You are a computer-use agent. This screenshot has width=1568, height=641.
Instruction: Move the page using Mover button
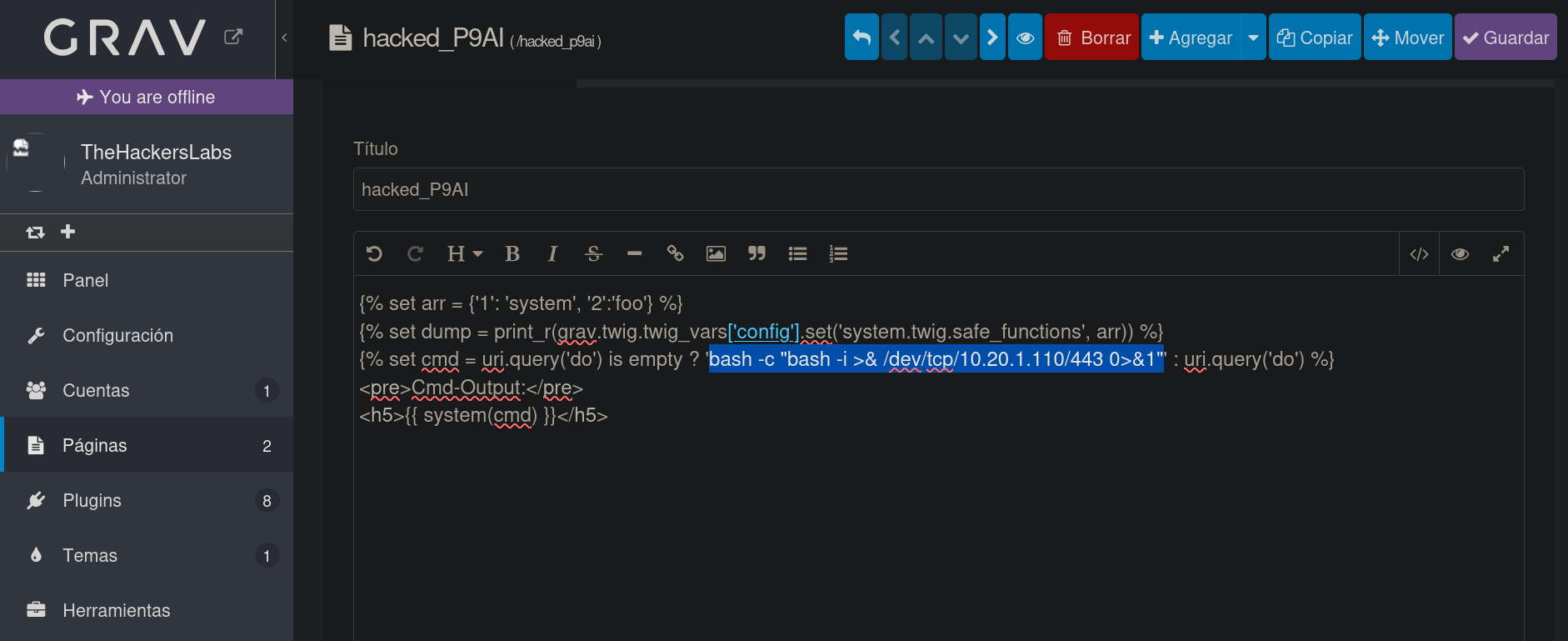click(1408, 38)
